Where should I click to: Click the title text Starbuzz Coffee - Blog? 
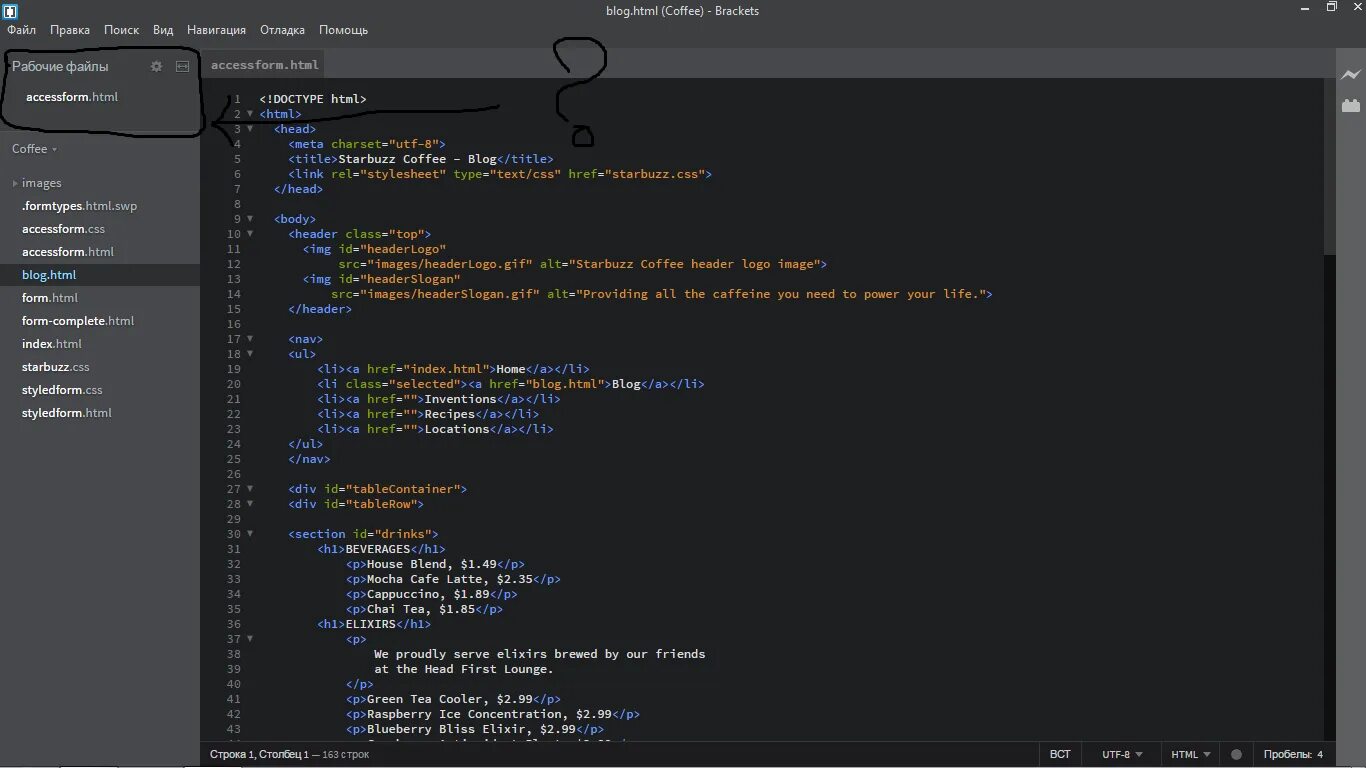click(417, 159)
